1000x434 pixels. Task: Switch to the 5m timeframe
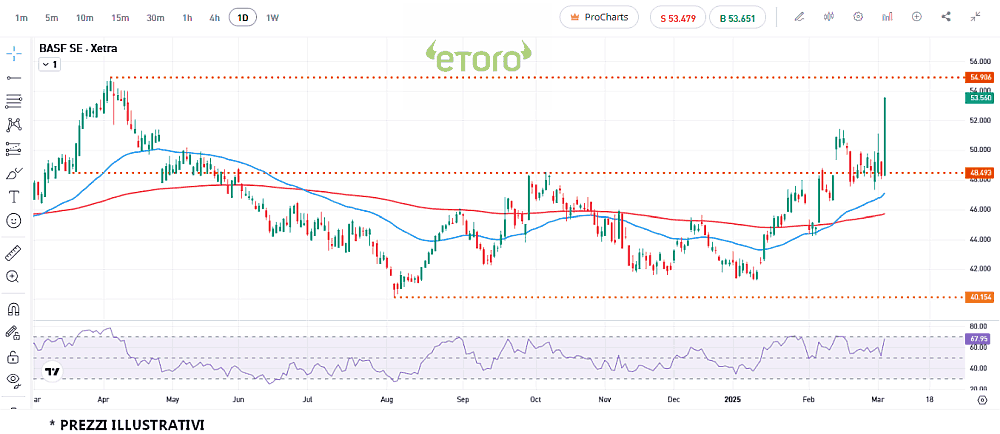pyautogui.click(x=52, y=18)
